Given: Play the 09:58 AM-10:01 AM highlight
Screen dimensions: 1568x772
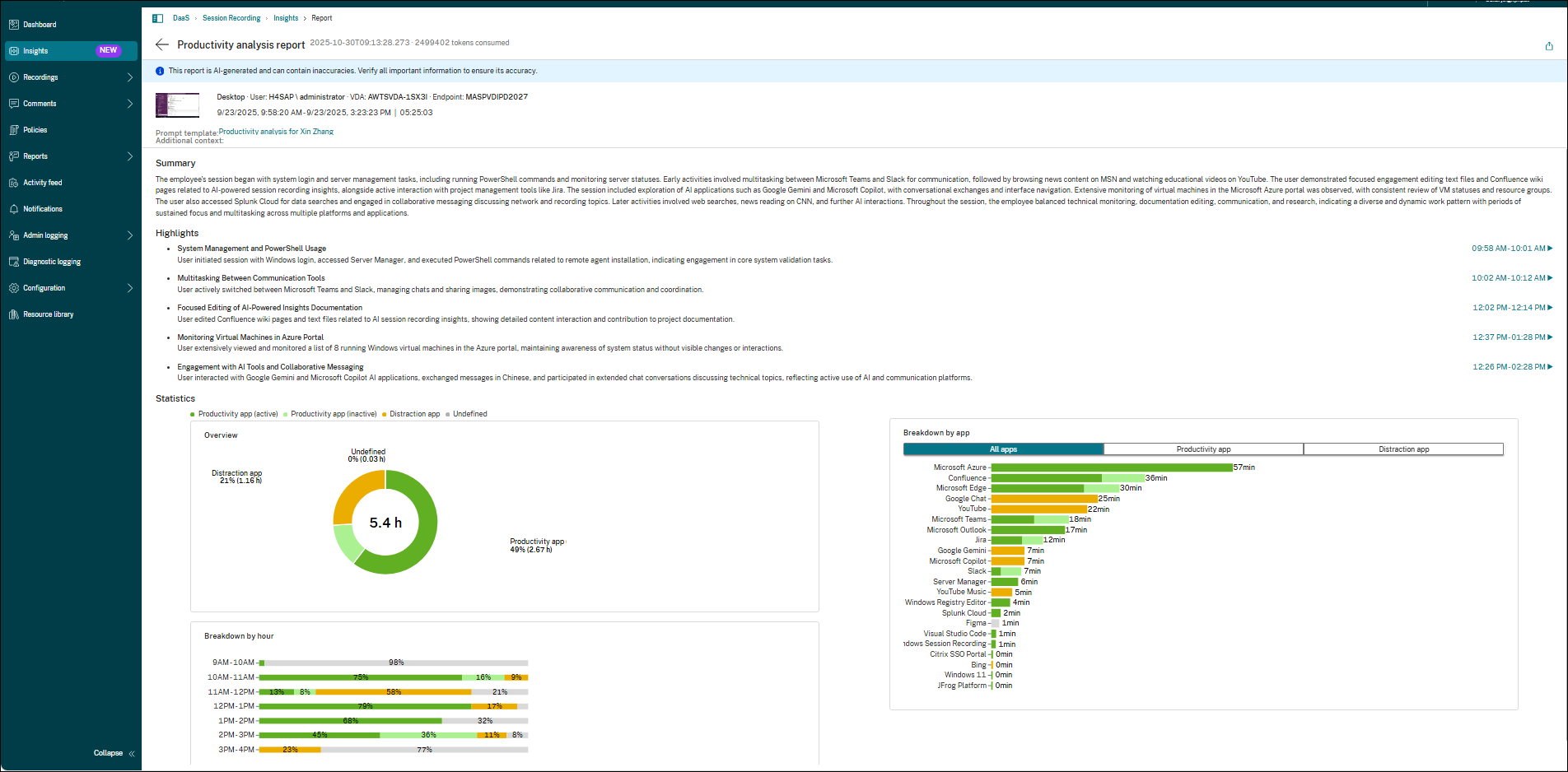Looking at the screenshot, I should (1512, 249).
